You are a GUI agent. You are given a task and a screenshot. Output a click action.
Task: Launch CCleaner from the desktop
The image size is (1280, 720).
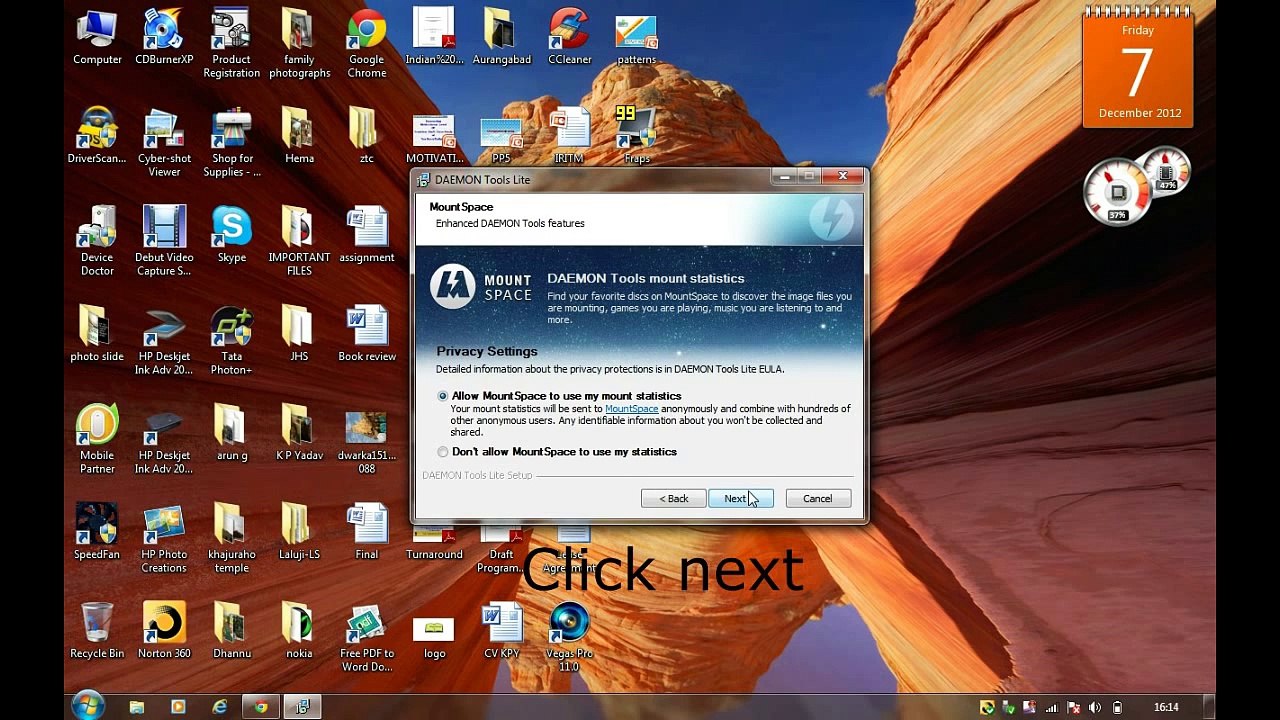(569, 38)
